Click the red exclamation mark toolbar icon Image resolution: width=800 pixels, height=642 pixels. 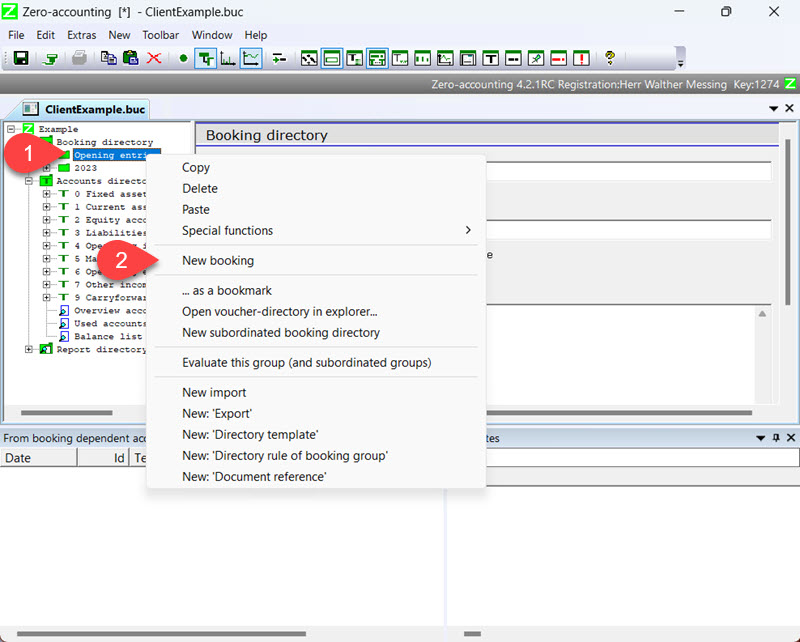581,58
